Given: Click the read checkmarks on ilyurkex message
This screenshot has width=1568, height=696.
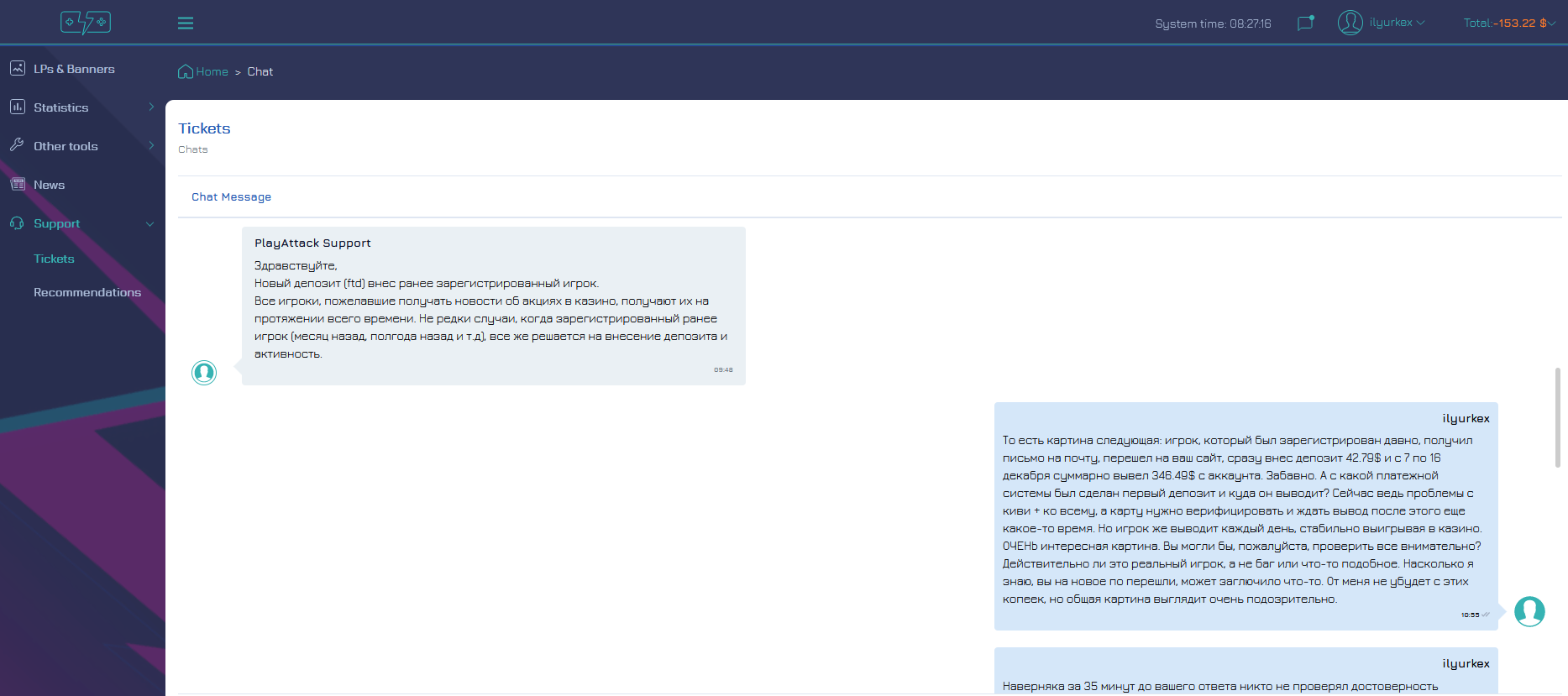Looking at the screenshot, I should (x=1486, y=615).
